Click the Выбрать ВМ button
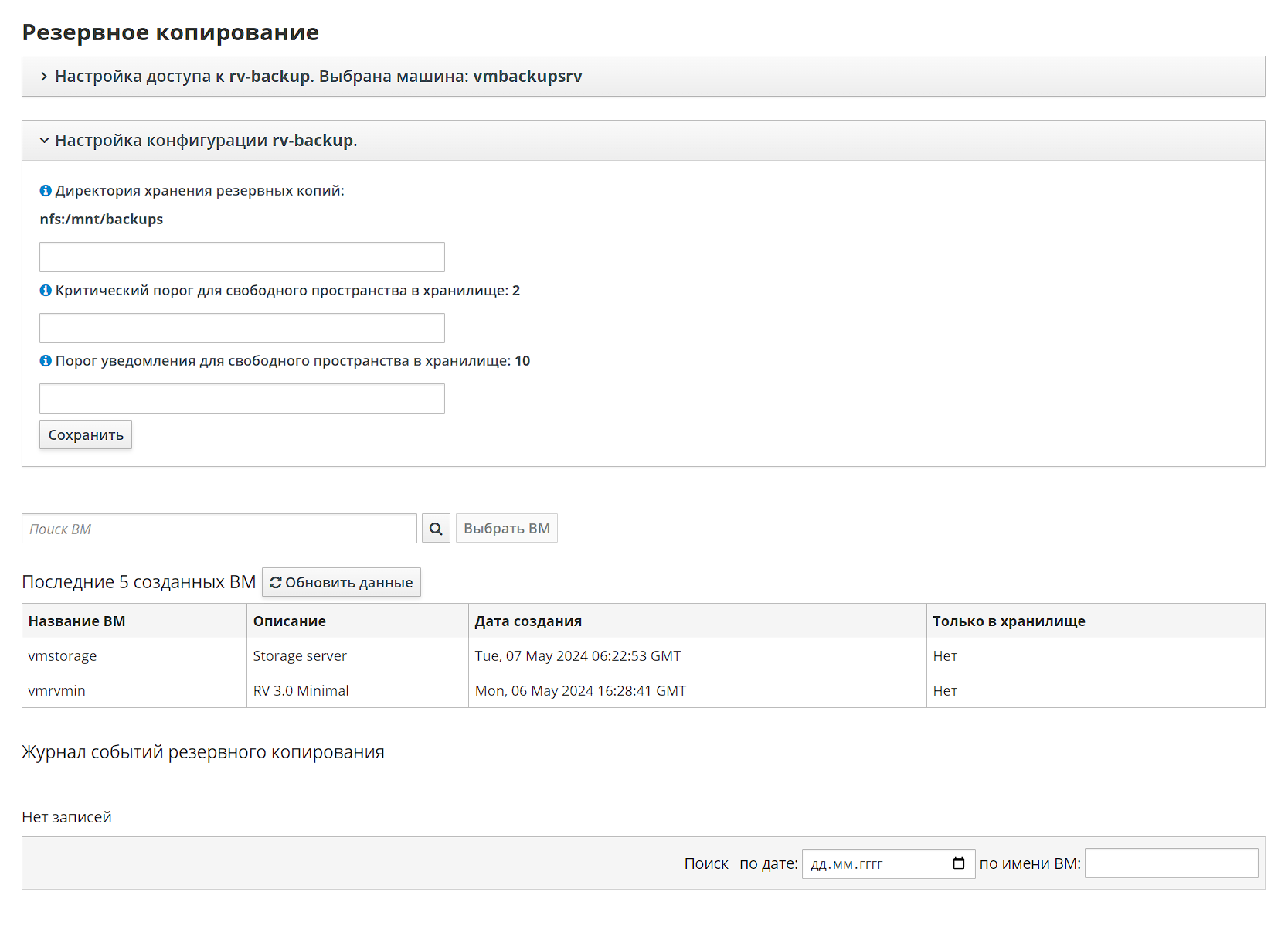 (506, 529)
